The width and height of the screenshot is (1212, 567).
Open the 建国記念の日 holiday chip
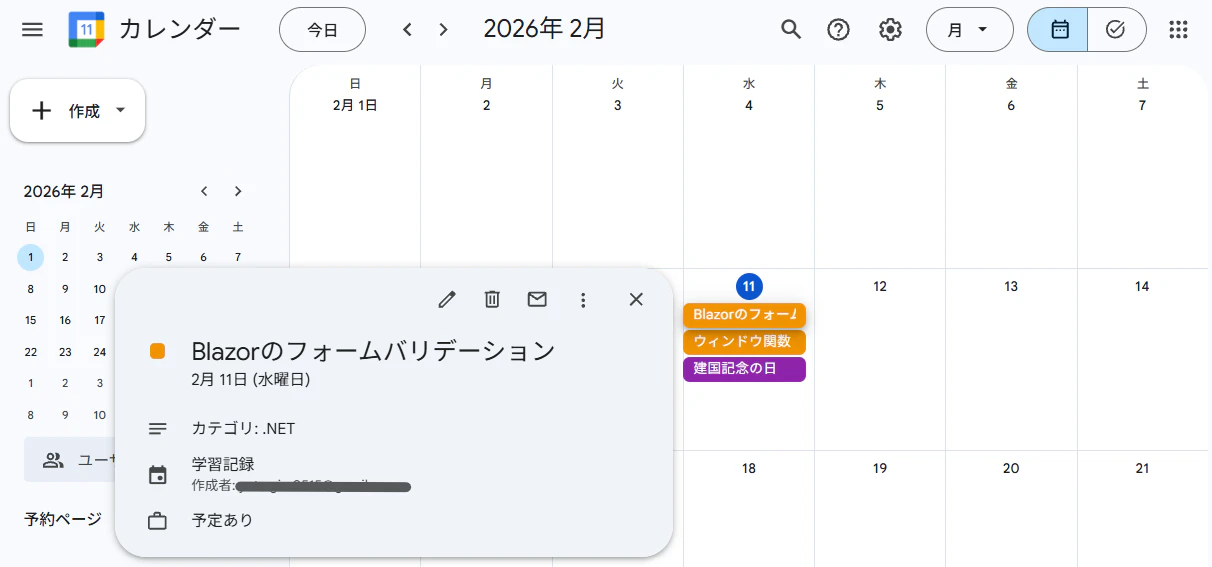[x=744, y=369]
